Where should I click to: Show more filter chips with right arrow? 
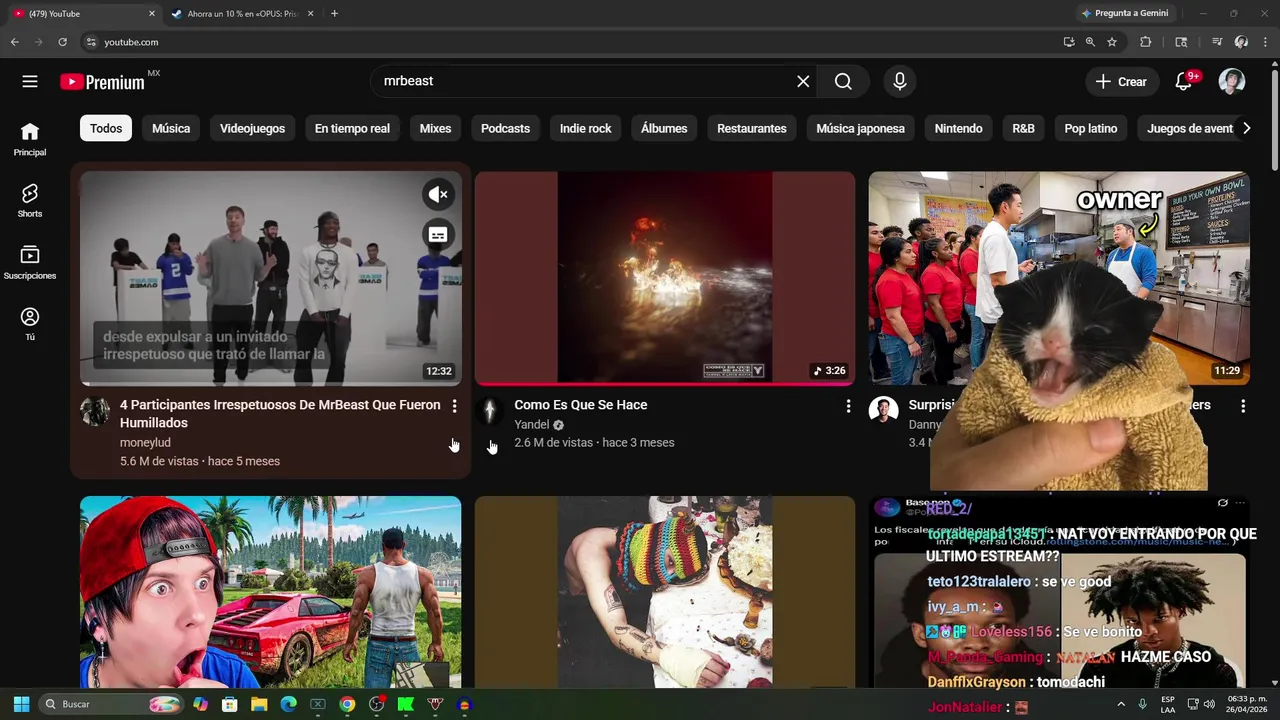coord(1246,128)
